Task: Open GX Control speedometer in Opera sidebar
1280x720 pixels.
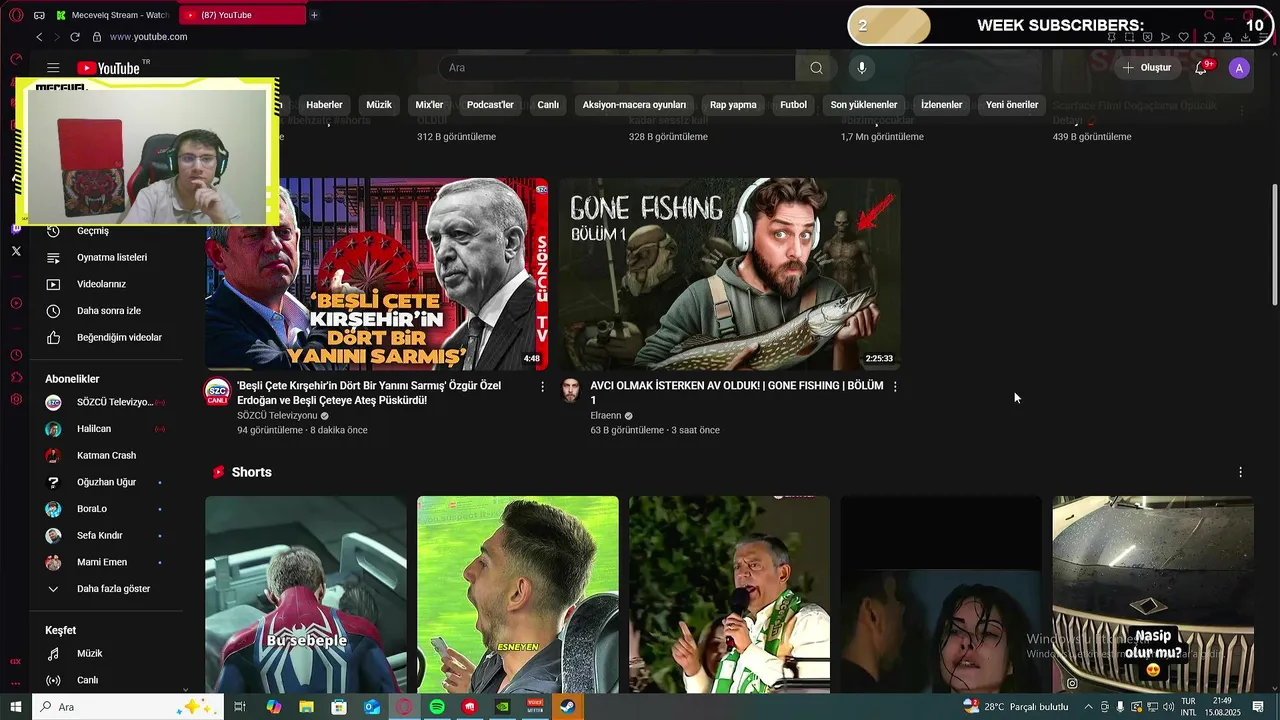Action: coord(15,59)
